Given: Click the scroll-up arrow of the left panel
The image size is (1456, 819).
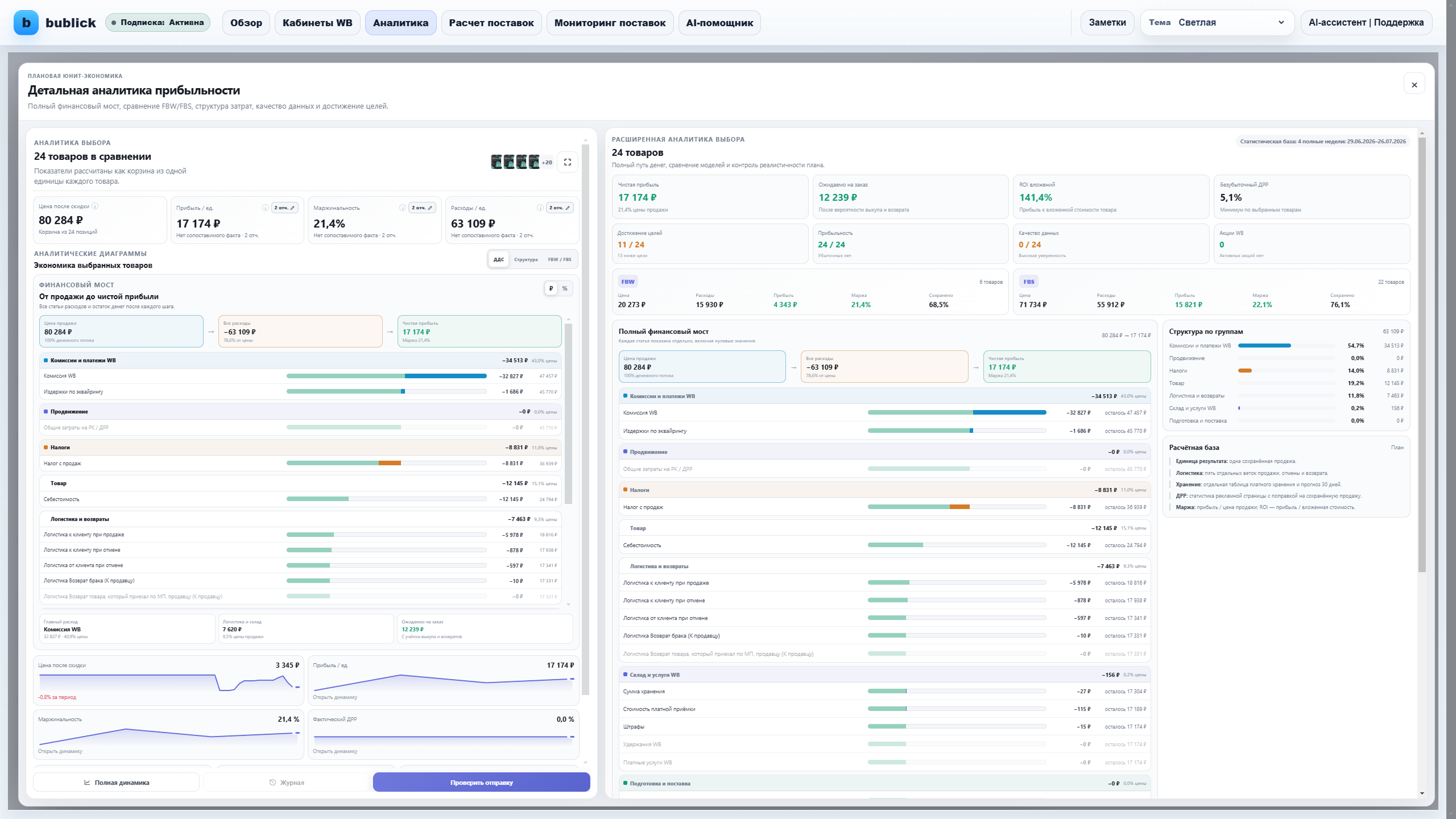Looking at the screenshot, I should [585, 140].
